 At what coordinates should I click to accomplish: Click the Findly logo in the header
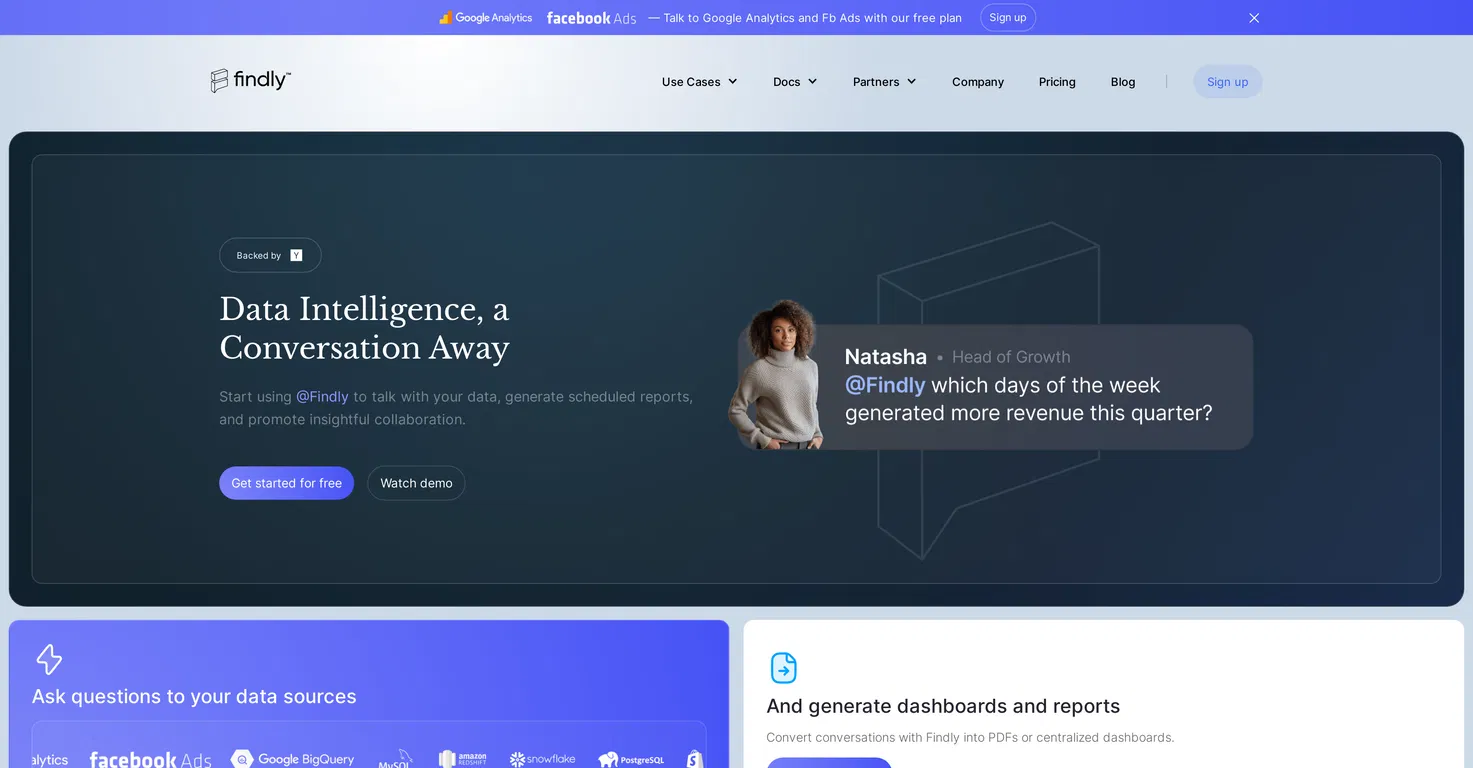pyautogui.click(x=251, y=81)
